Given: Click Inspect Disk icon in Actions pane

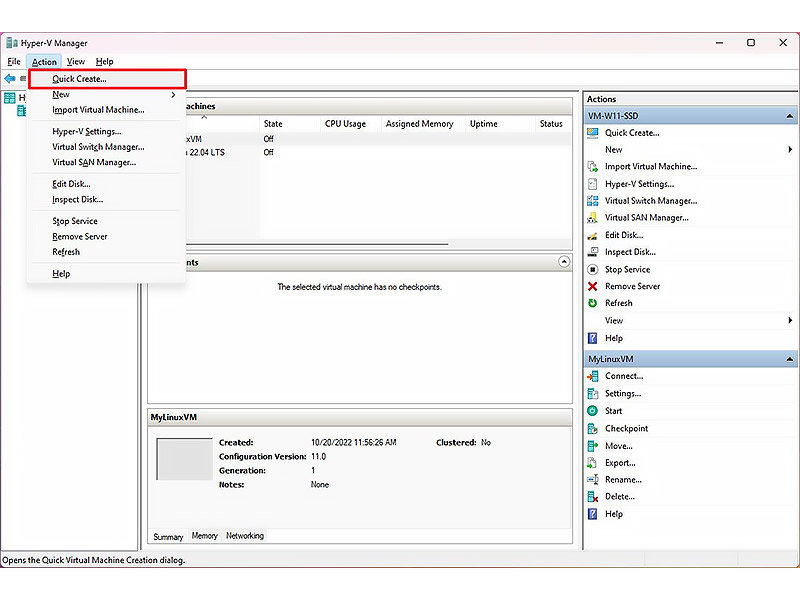Looking at the screenshot, I should pyautogui.click(x=592, y=252).
